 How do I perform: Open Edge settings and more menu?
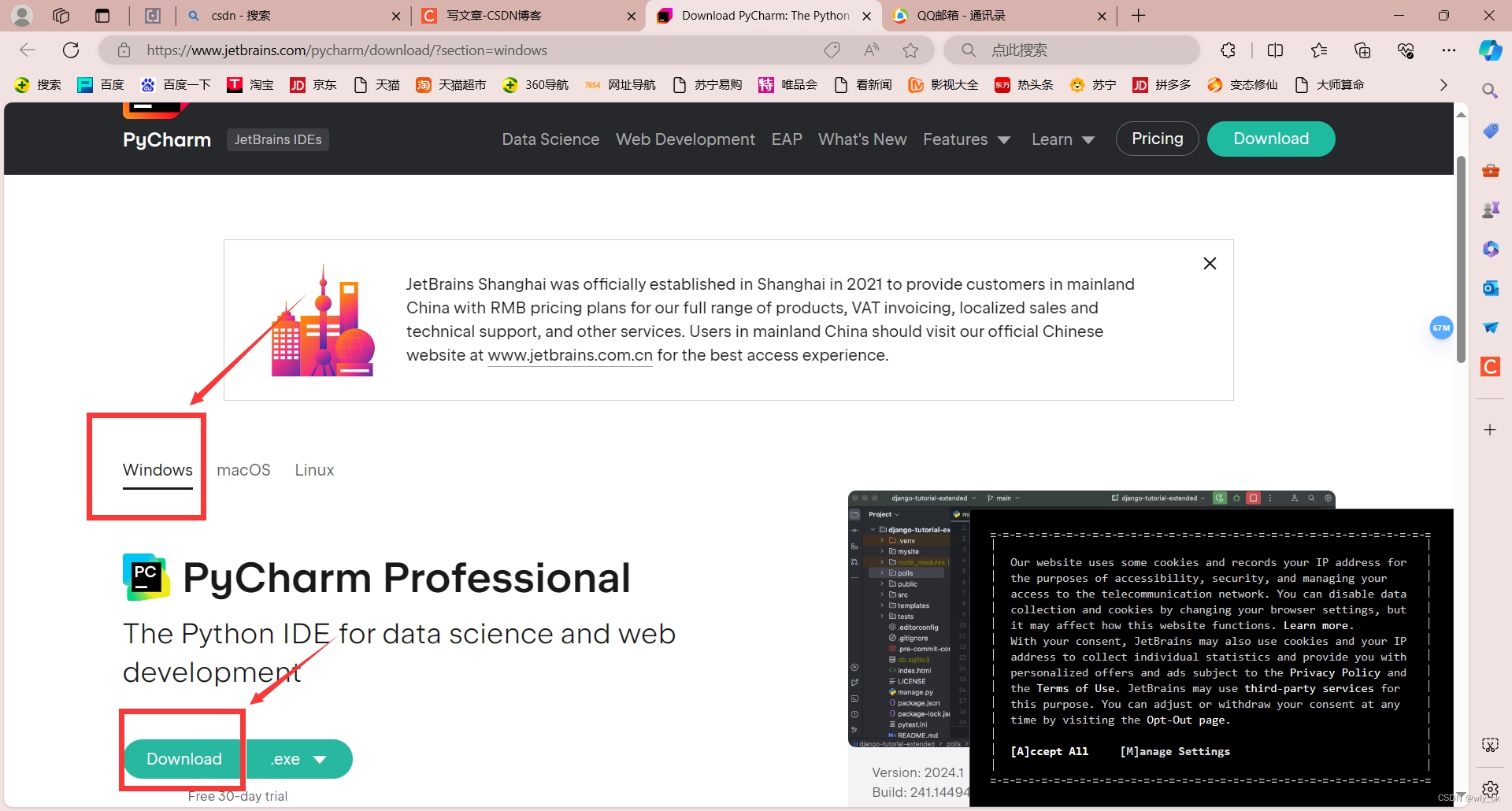coord(1449,50)
